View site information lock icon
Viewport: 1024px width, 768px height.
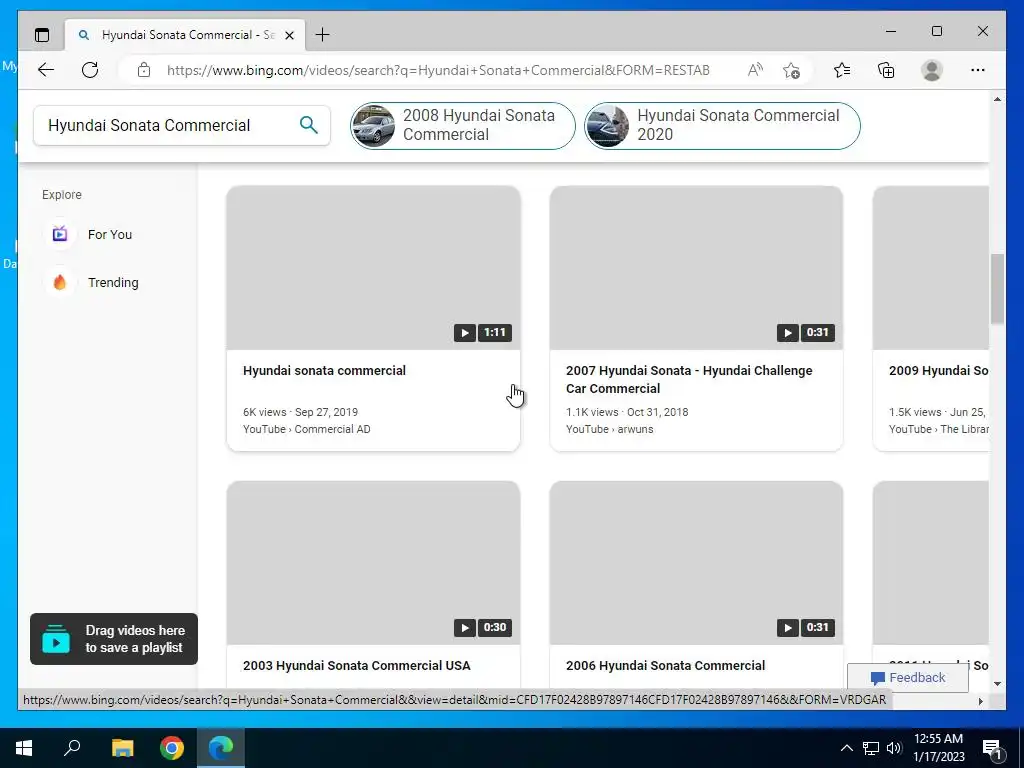(144, 70)
